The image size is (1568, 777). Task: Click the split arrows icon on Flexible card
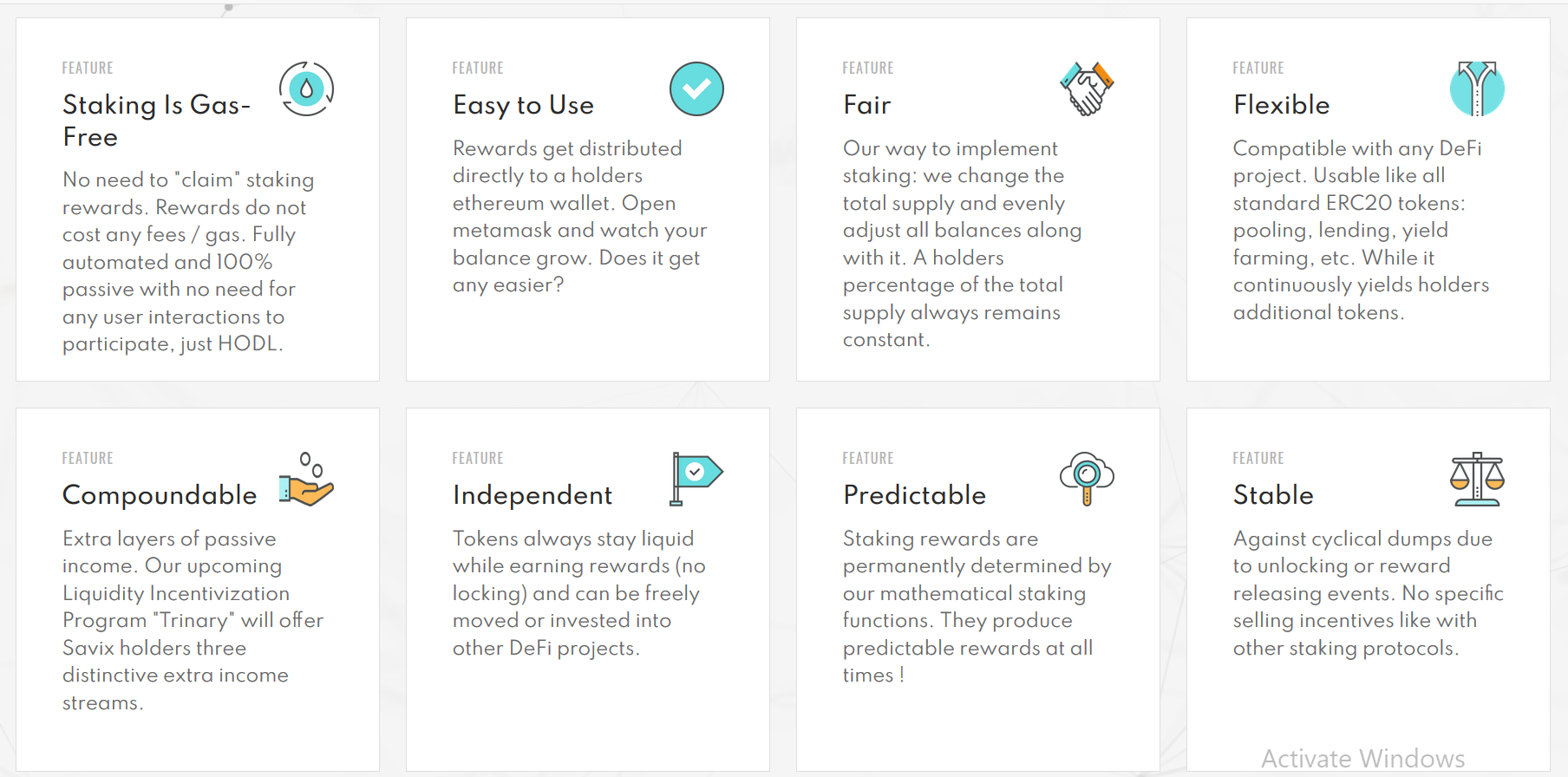pos(1477,88)
